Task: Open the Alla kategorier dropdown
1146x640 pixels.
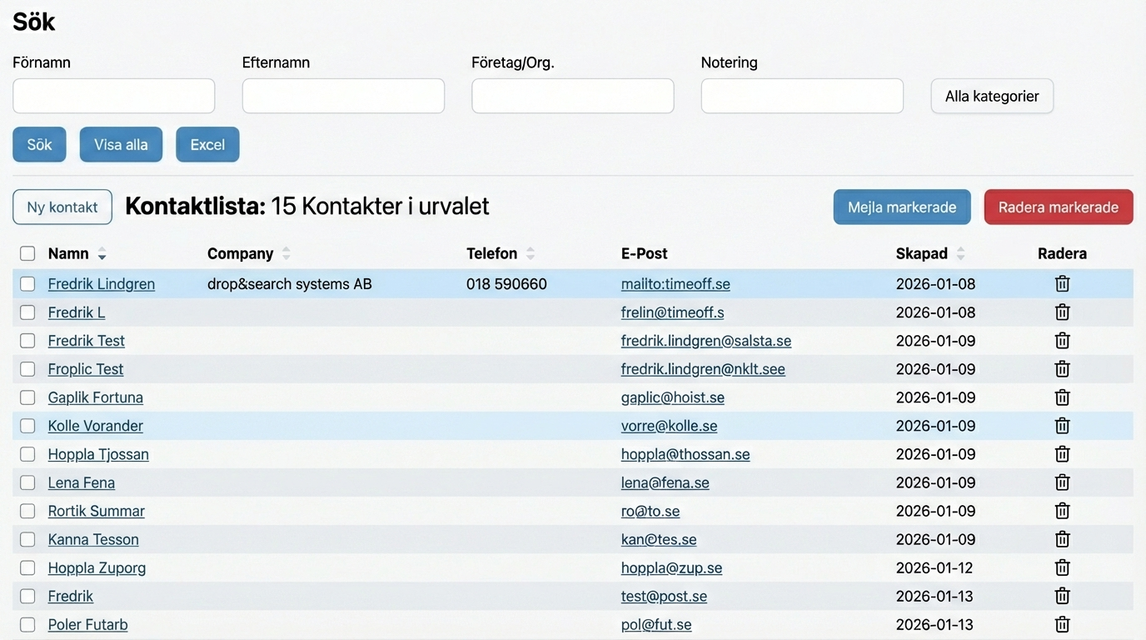Action: coord(991,96)
